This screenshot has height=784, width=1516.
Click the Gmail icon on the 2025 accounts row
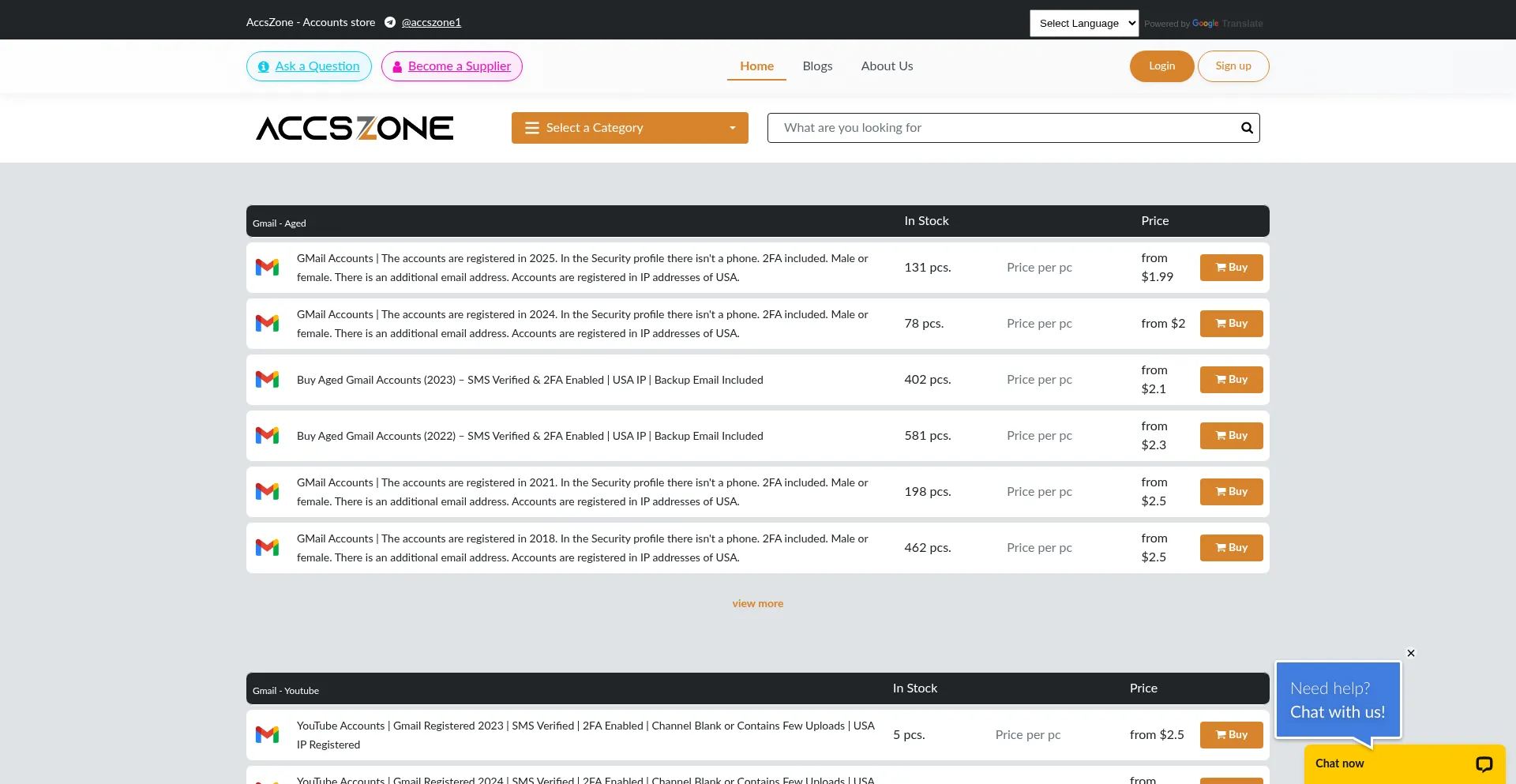pyautogui.click(x=268, y=267)
